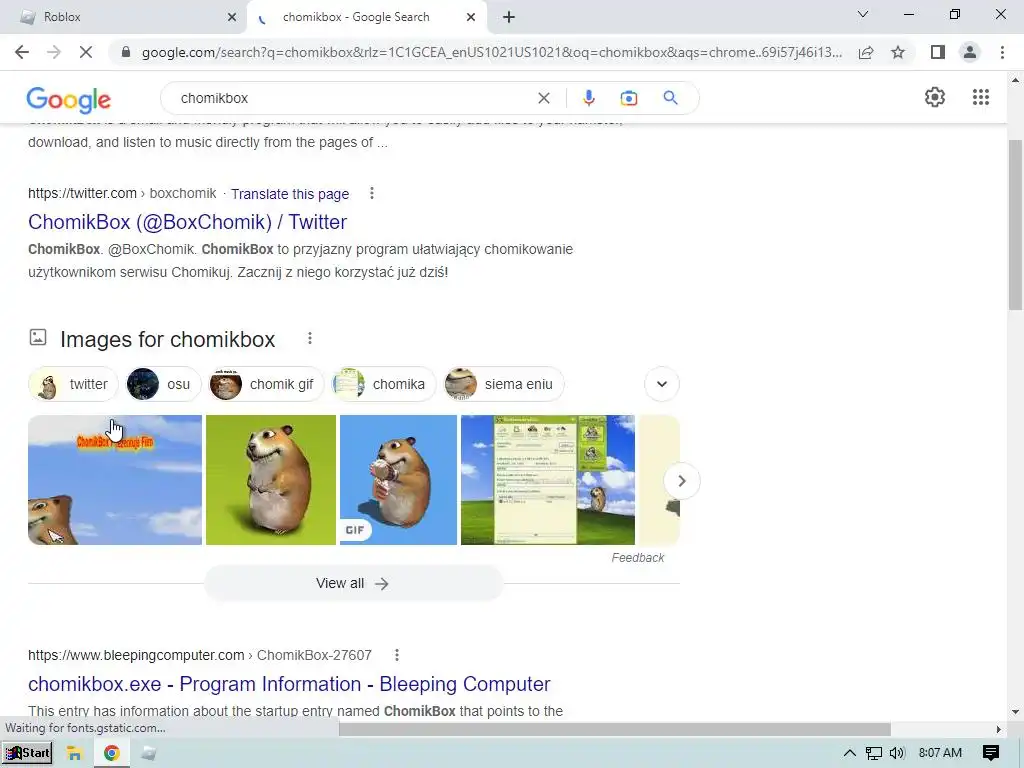
Task: Clear the search box text
Action: pyautogui.click(x=543, y=98)
